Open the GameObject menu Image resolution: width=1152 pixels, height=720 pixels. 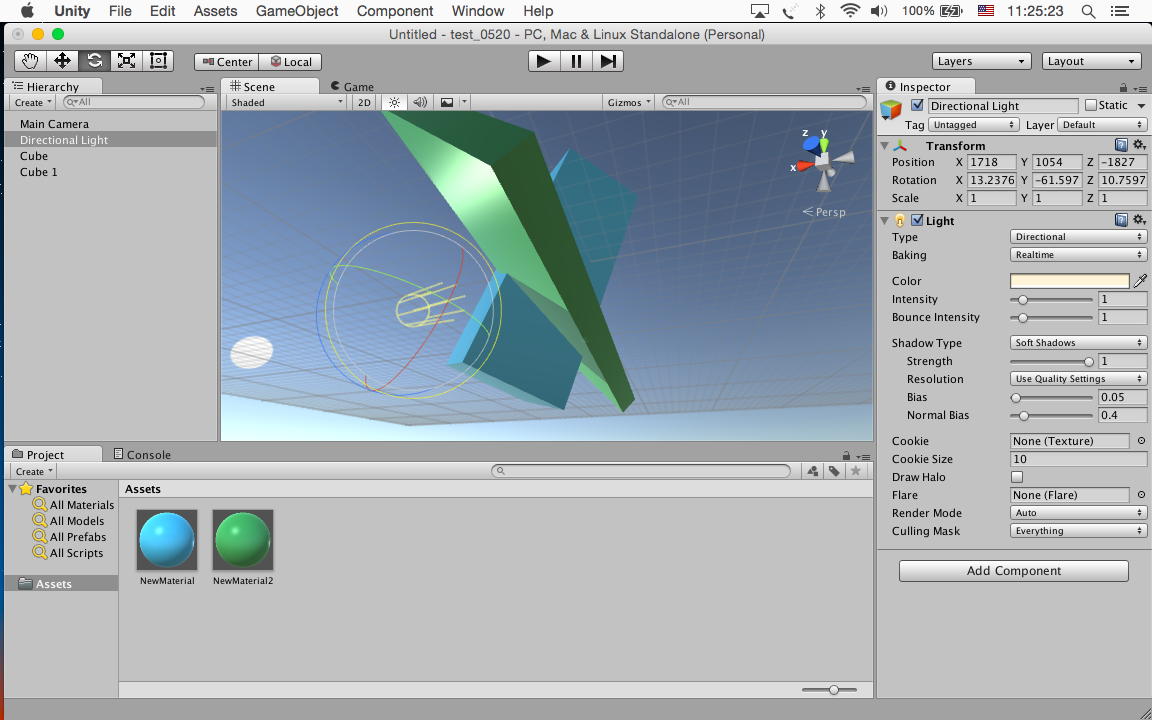[x=297, y=11]
